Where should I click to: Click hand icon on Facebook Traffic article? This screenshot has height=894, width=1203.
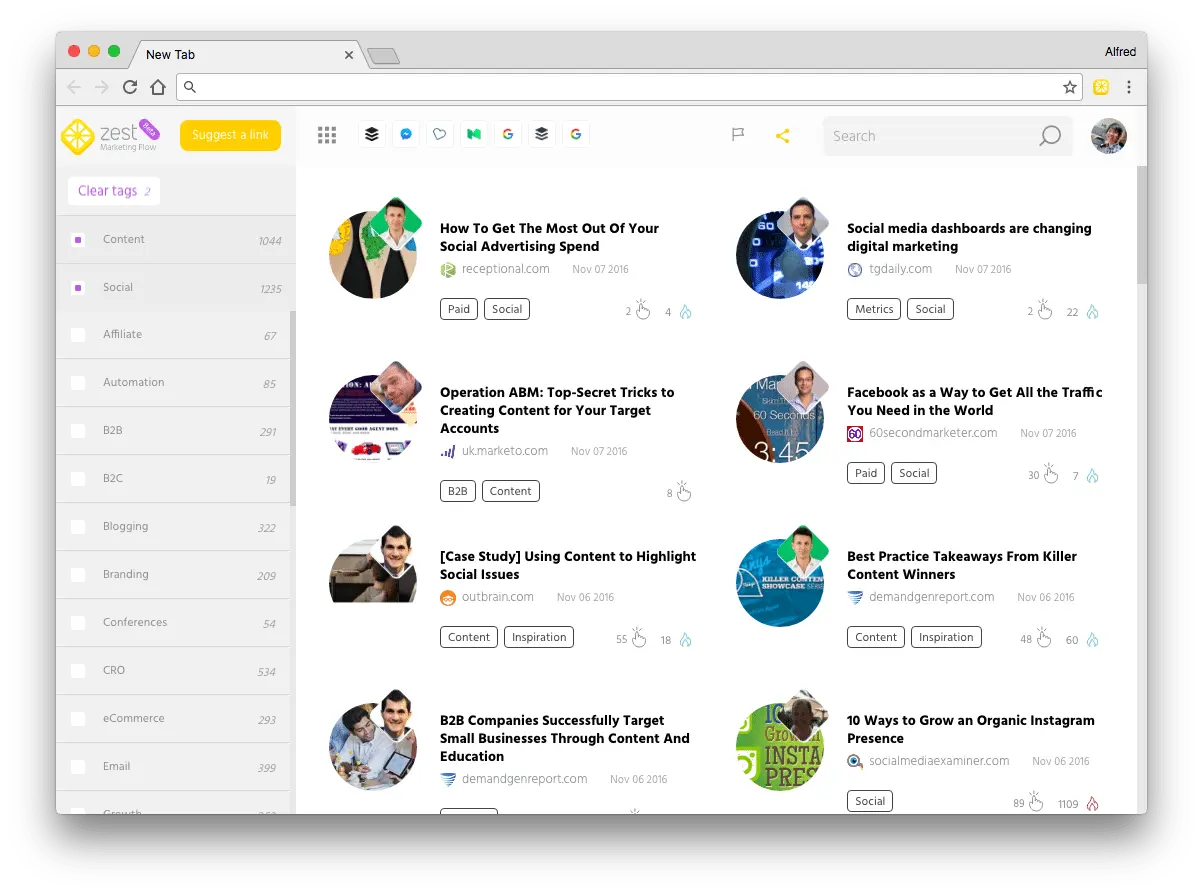[x=1050, y=473]
